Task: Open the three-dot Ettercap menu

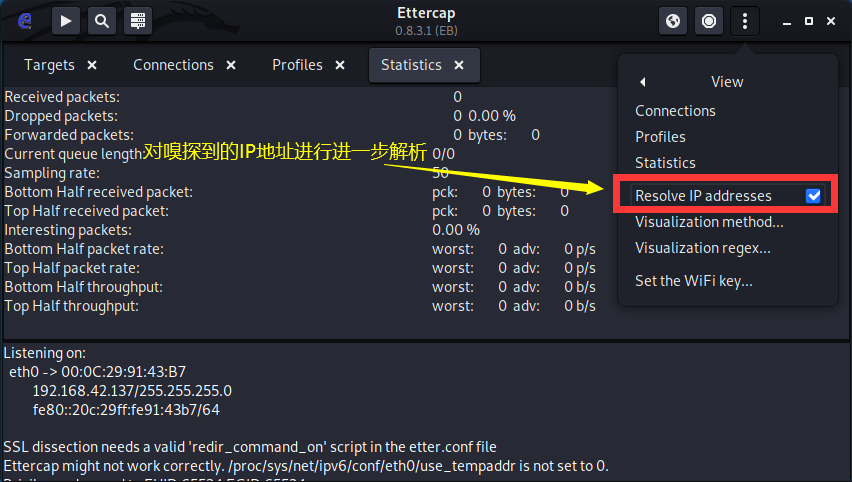Action: click(x=744, y=21)
